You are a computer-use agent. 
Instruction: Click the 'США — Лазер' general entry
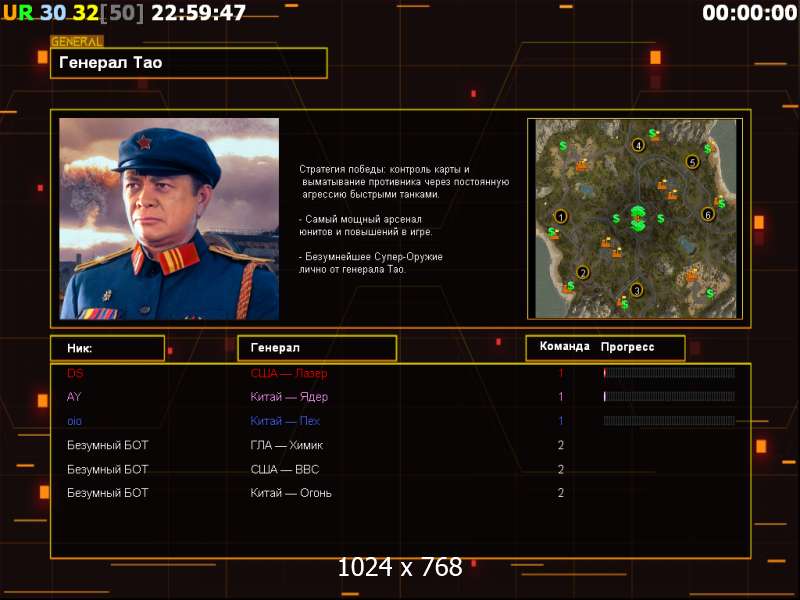(x=289, y=373)
